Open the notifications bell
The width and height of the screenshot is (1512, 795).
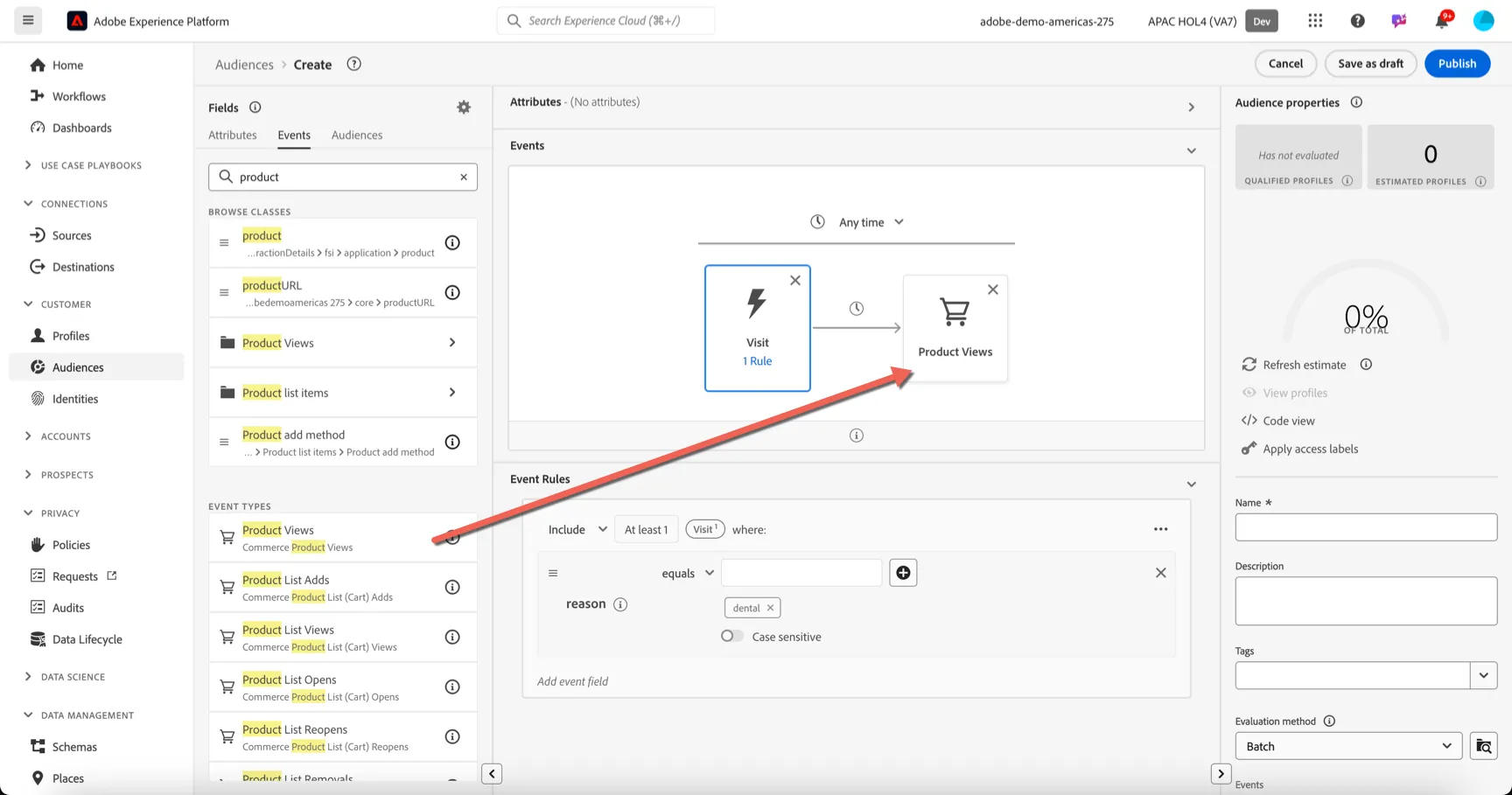(1442, 21)
